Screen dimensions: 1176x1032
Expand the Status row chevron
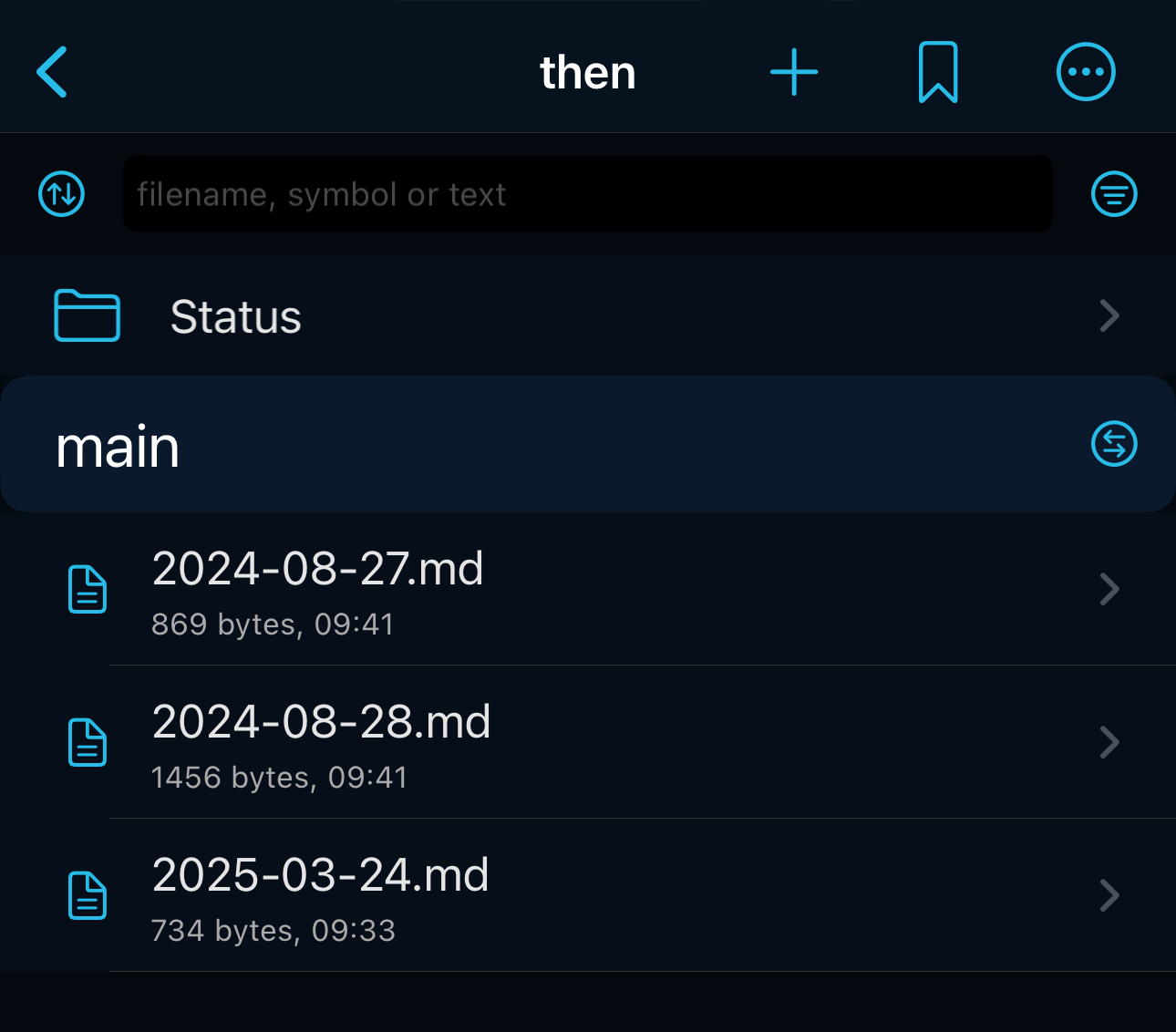click(1109, 316)
